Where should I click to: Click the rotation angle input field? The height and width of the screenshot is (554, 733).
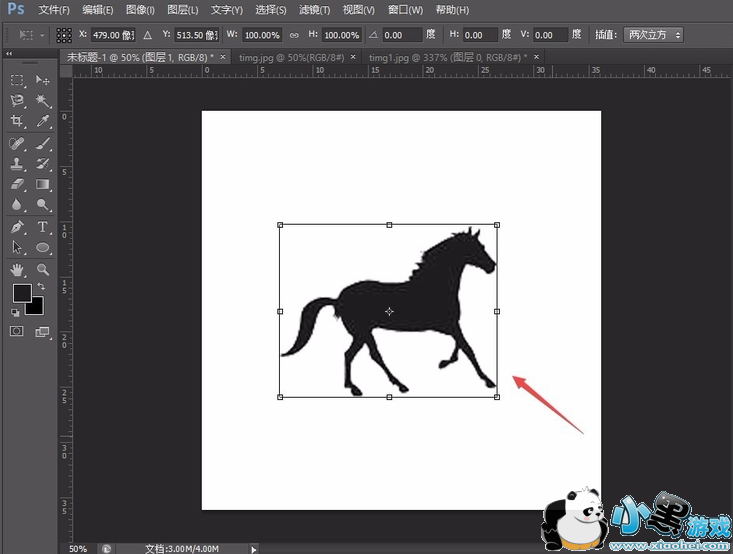coord(404,35)
